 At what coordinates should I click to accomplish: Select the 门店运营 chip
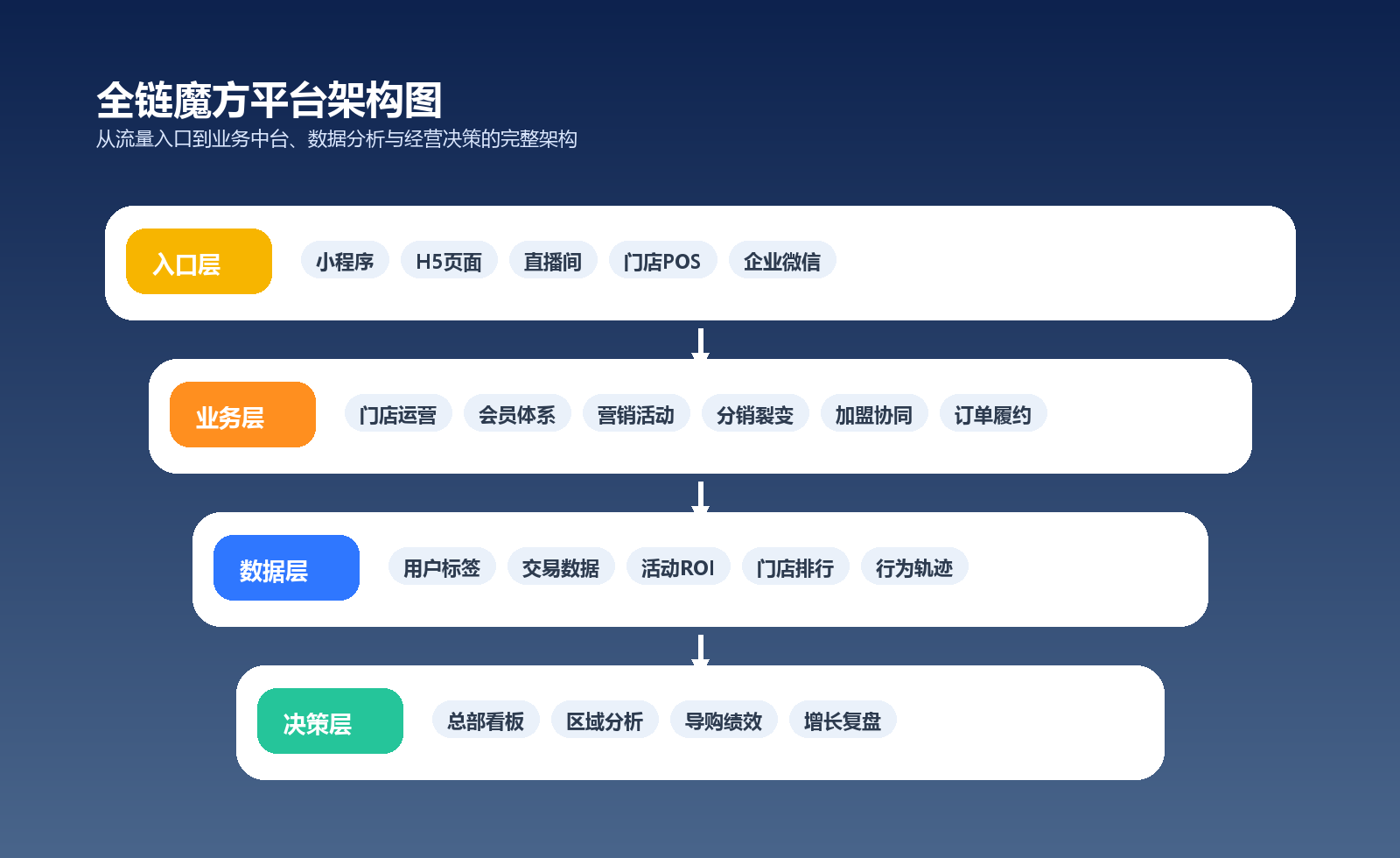point(398,414)
